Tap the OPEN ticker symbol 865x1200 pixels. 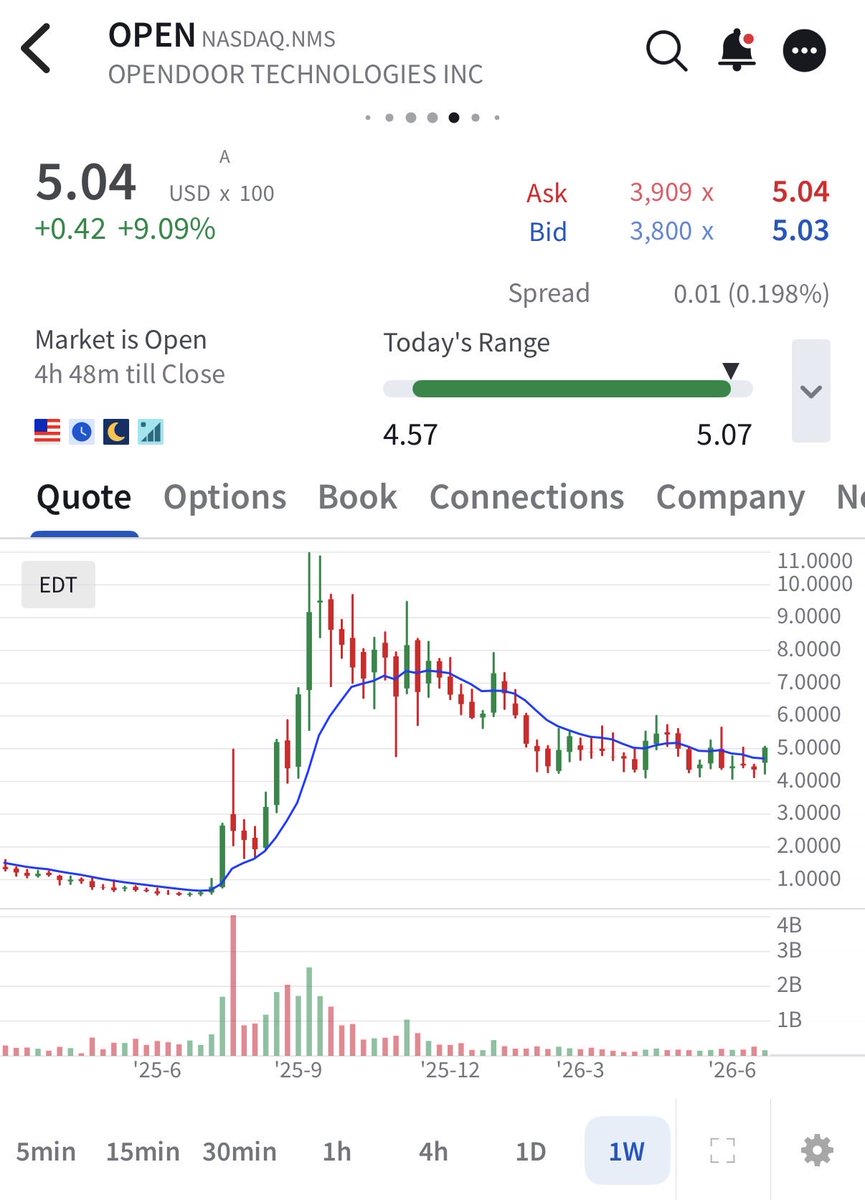(x=151, y=35)
